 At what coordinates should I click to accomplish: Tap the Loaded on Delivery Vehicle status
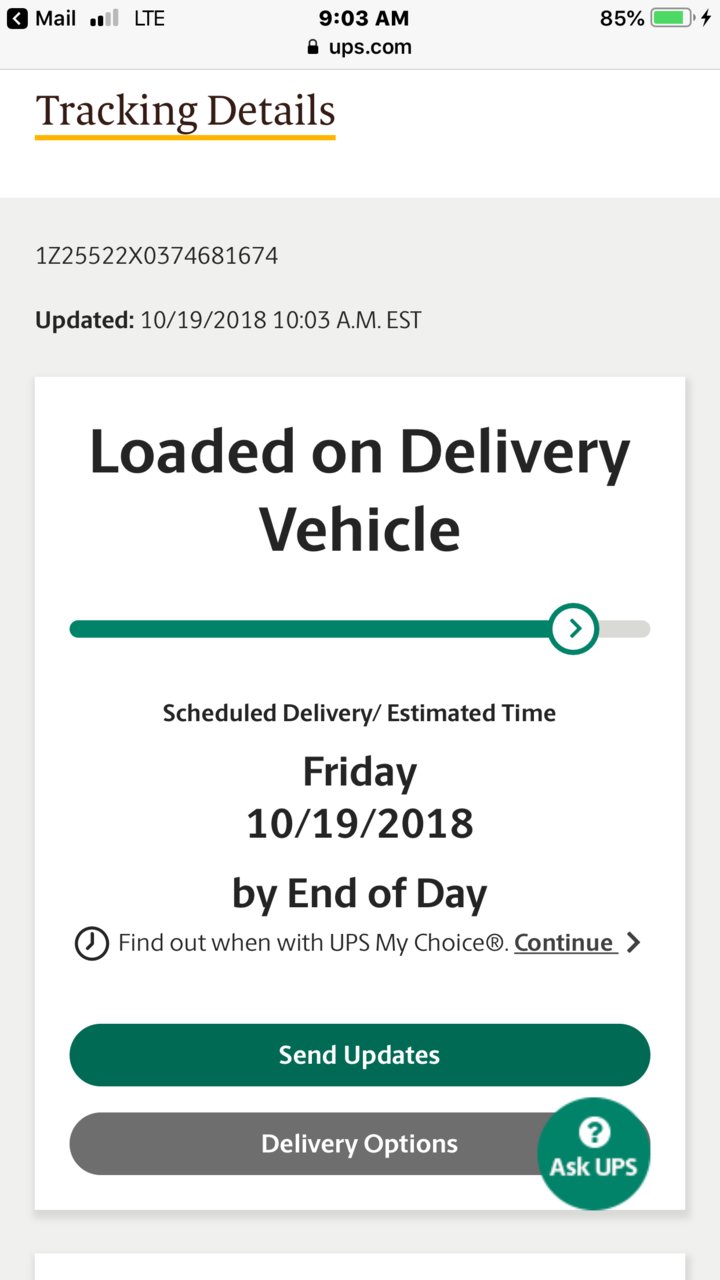coord(360,490)
